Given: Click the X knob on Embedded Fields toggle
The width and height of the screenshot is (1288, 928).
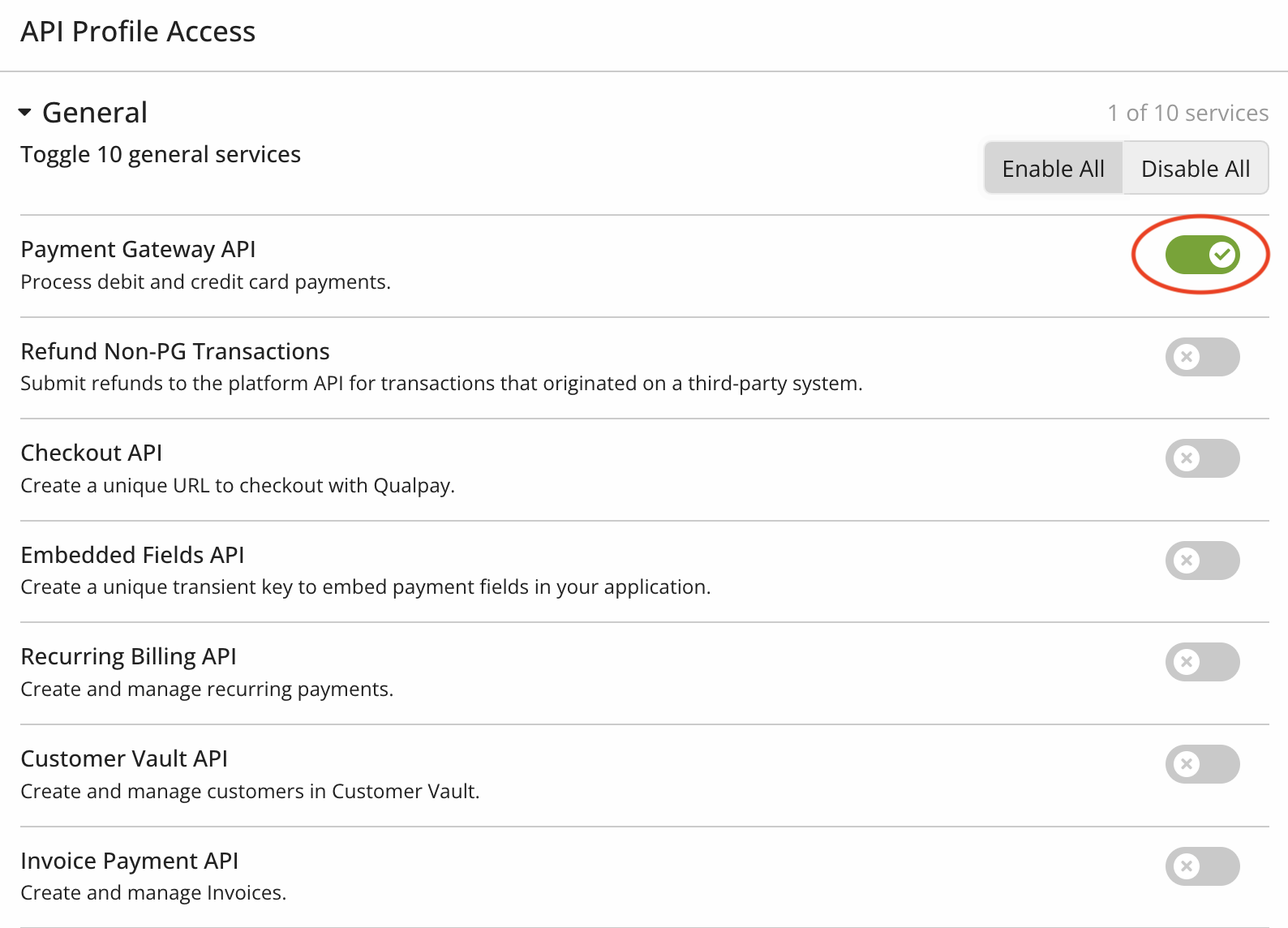Looking at the screenshot, I should 1187,561.
